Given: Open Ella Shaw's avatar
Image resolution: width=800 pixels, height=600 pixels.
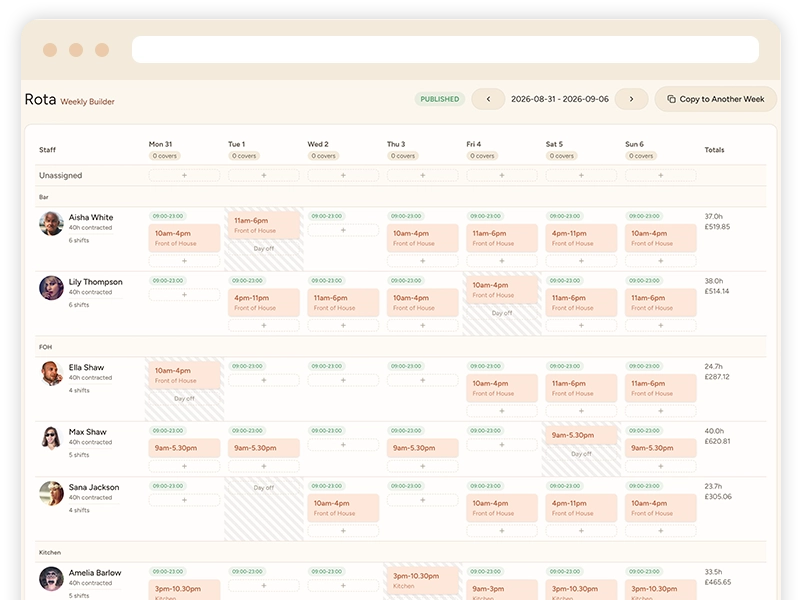Looking at the screenshot, I should click(52, 373).
